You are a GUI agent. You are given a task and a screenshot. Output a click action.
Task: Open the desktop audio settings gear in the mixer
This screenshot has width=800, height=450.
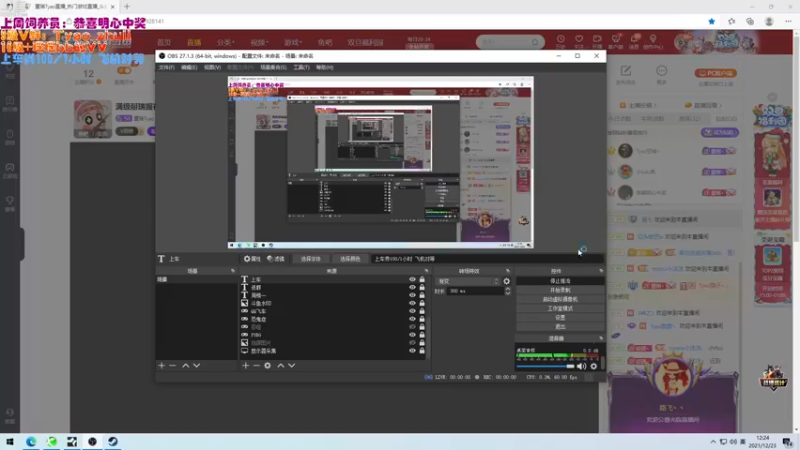(593, 366)
